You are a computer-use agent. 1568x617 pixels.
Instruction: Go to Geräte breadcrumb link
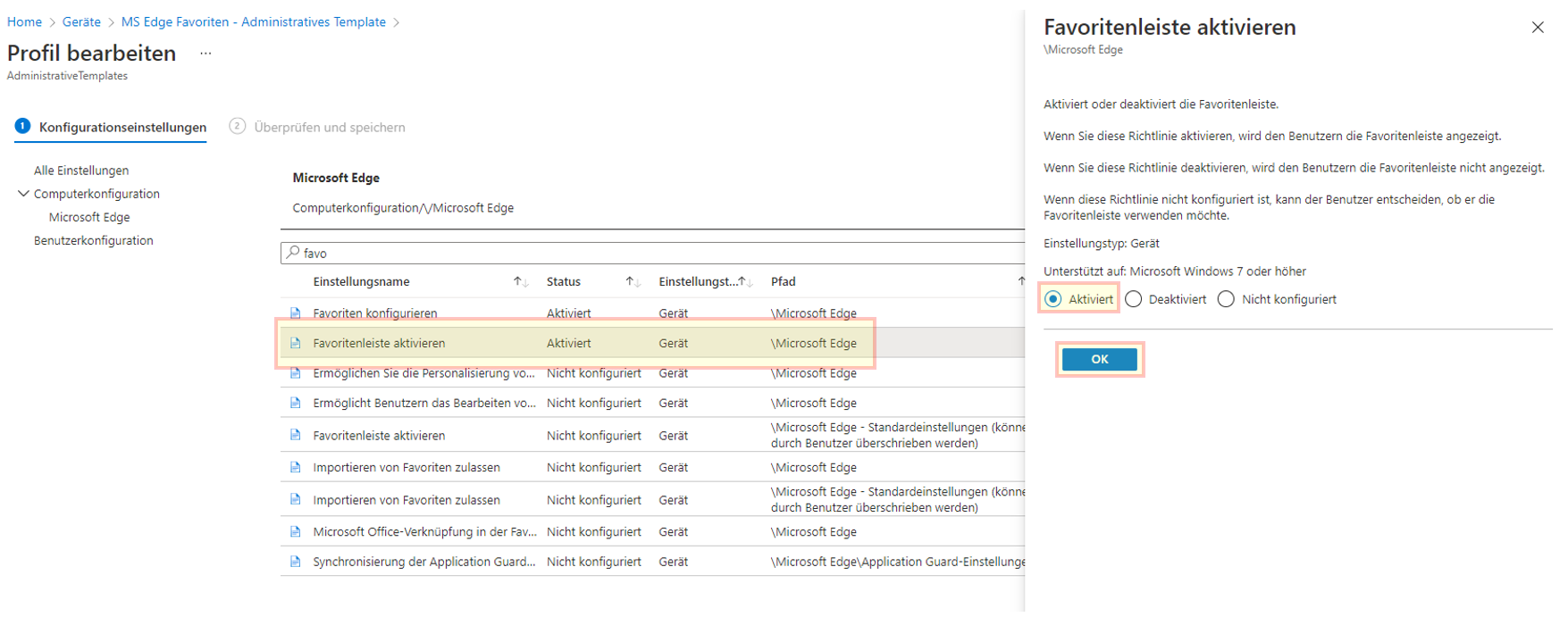click(x=81, y=21)
